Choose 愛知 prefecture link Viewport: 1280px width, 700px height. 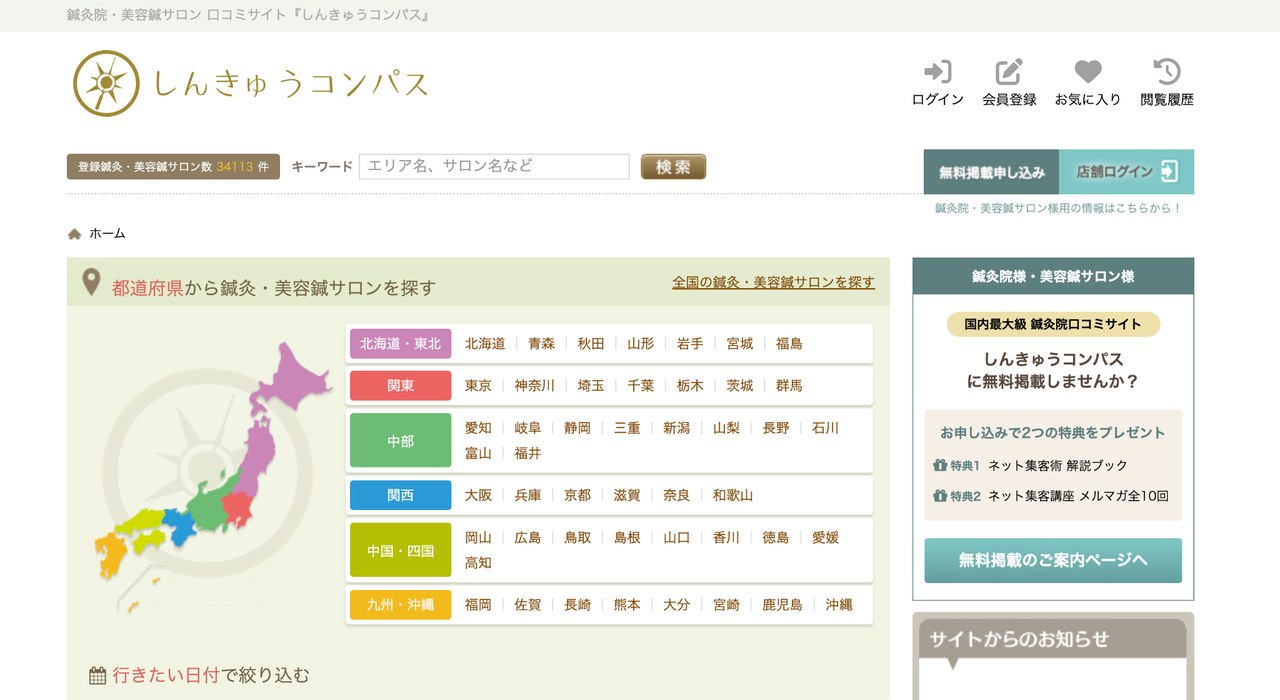[479, 427]
